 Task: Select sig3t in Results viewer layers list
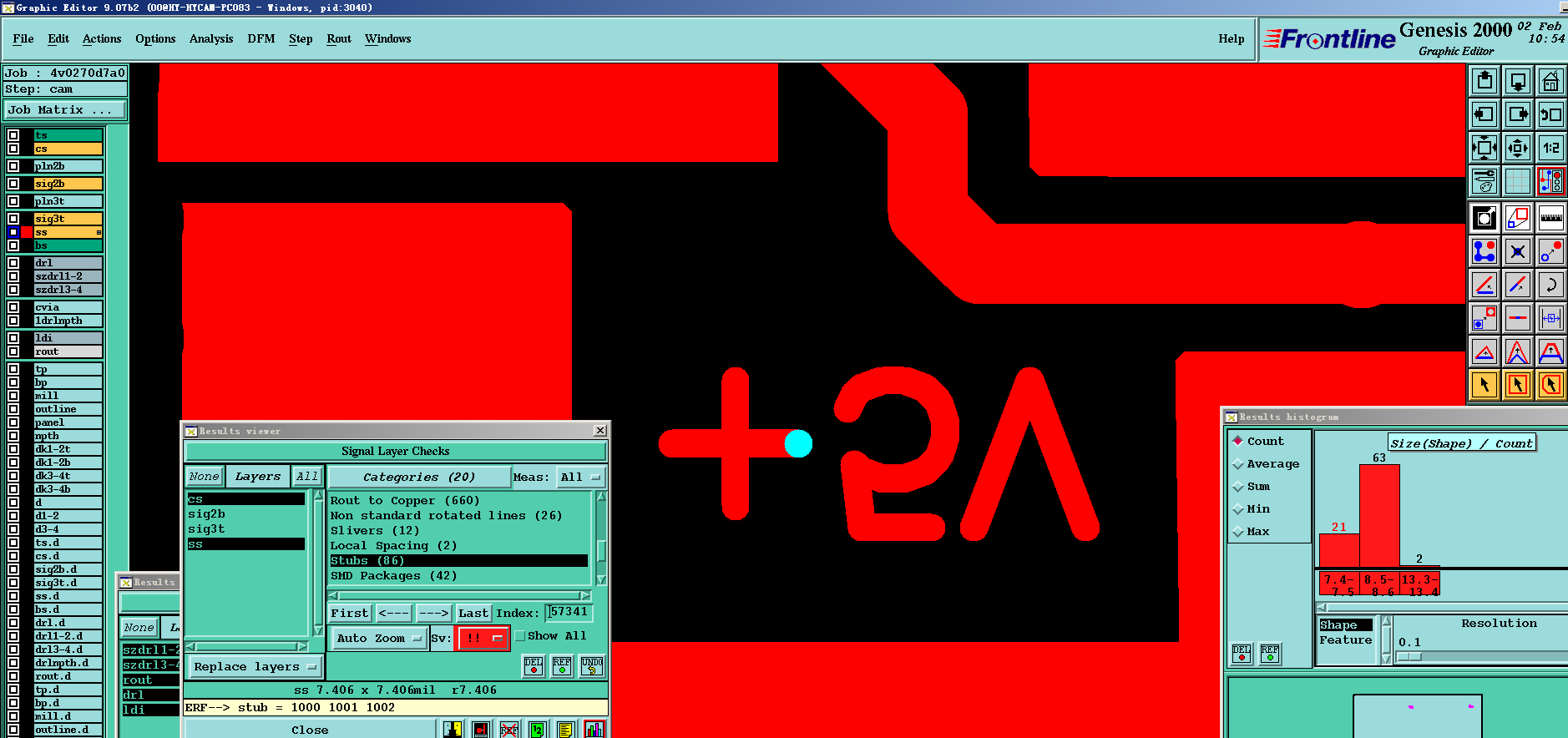(206, 529)
